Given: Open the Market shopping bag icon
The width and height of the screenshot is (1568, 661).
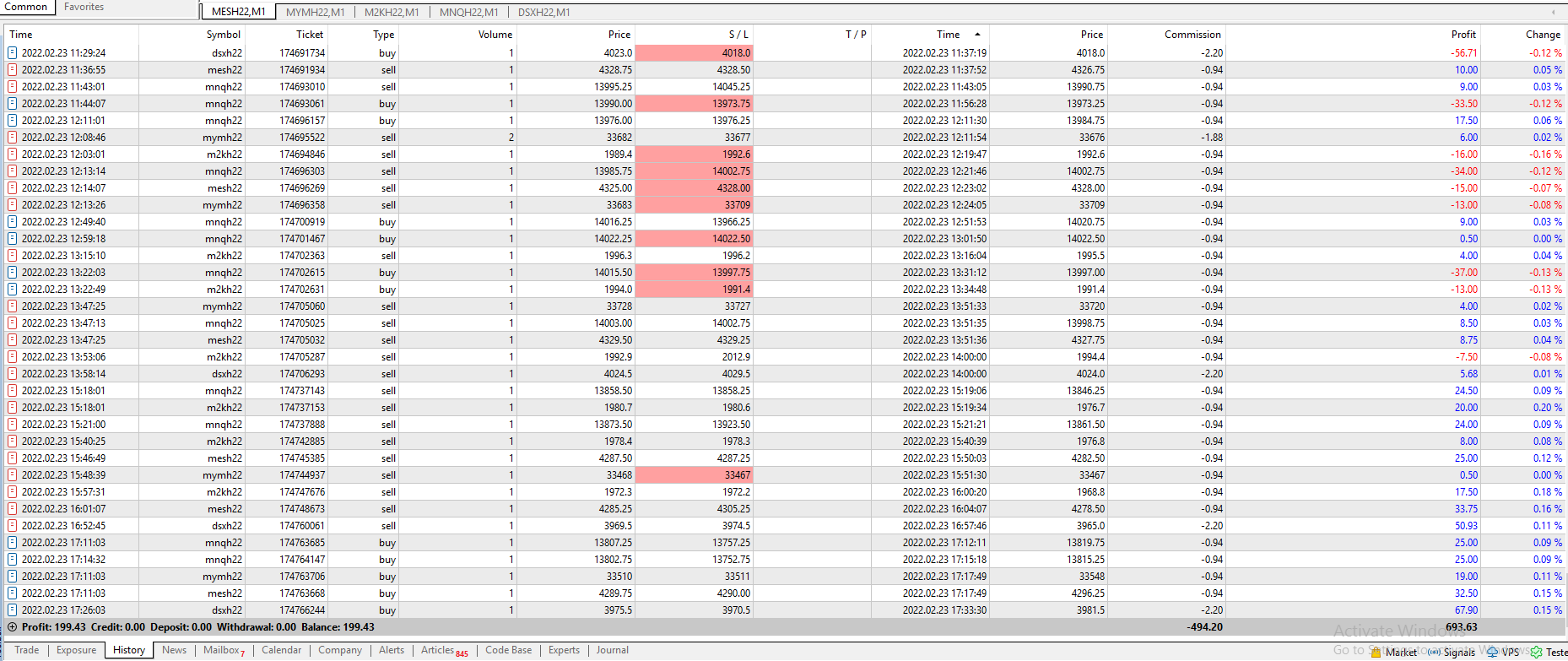Looking at the screenshot, I should pyautogui.click(x=1376, y=653).
